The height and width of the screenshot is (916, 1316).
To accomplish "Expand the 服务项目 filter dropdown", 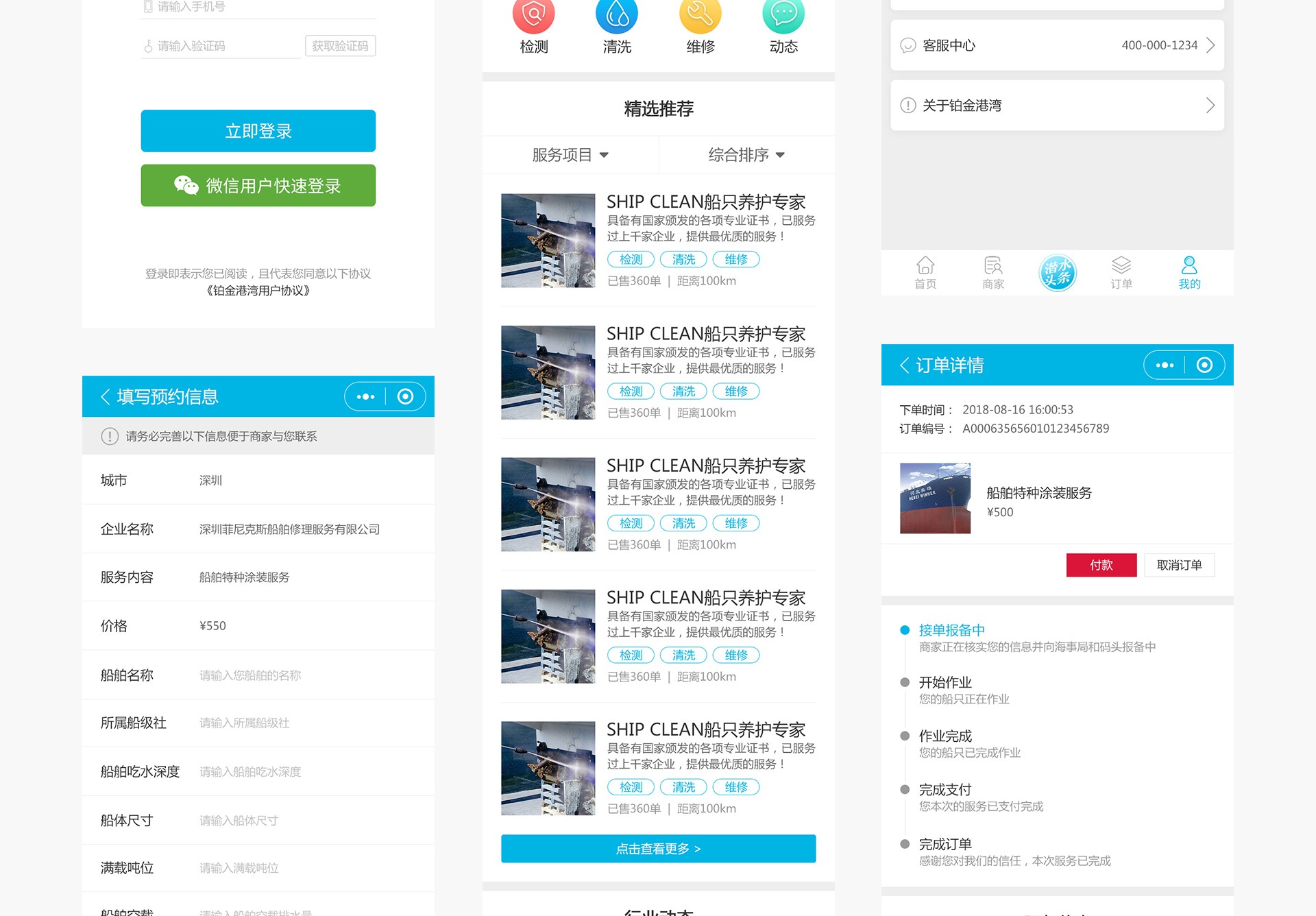I will [570, 155].
